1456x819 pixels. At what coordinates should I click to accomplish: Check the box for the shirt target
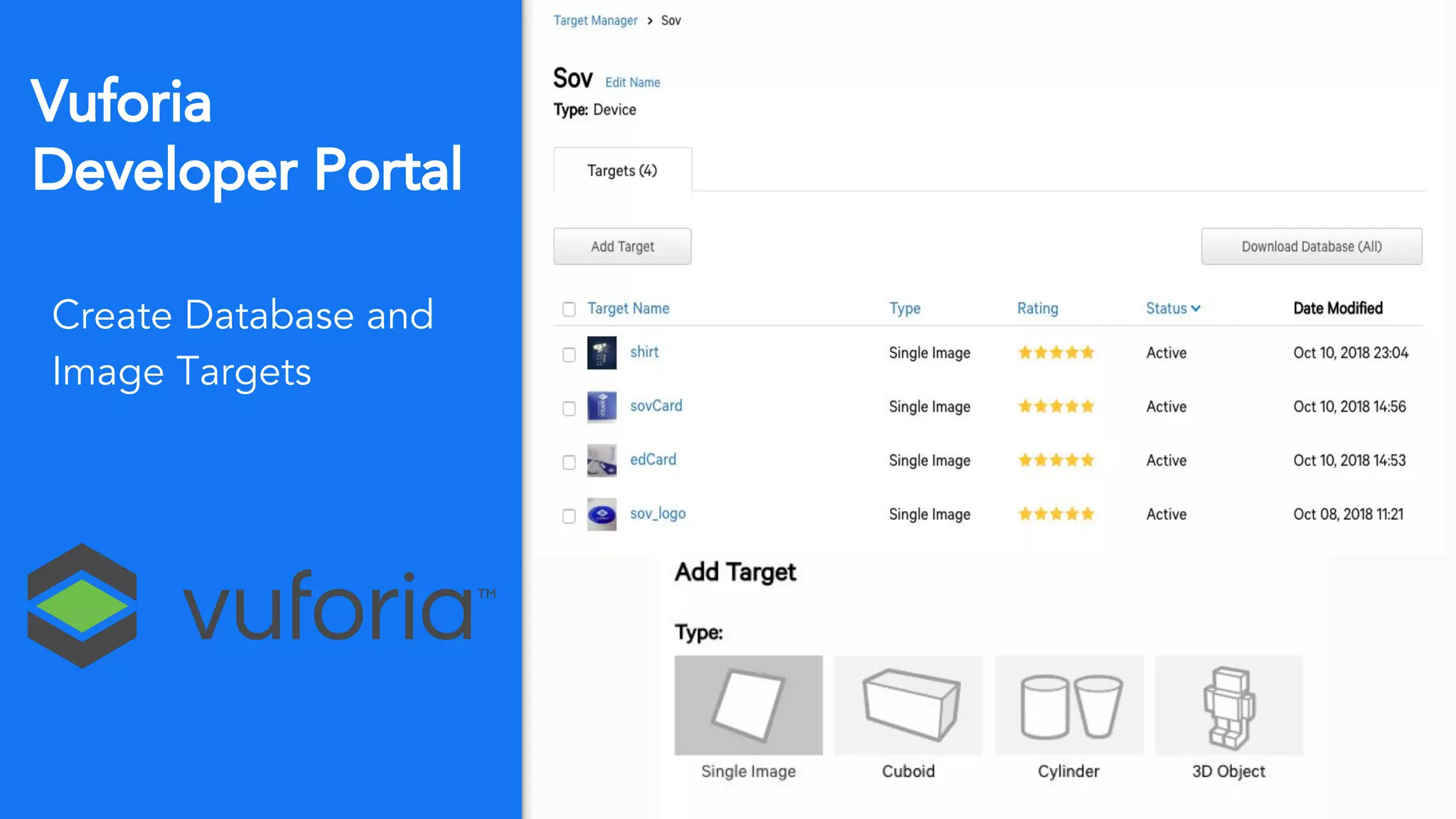[569, 355]
